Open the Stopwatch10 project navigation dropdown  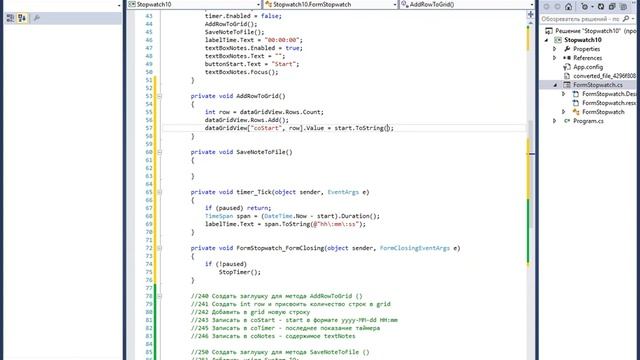click(194, 4)
